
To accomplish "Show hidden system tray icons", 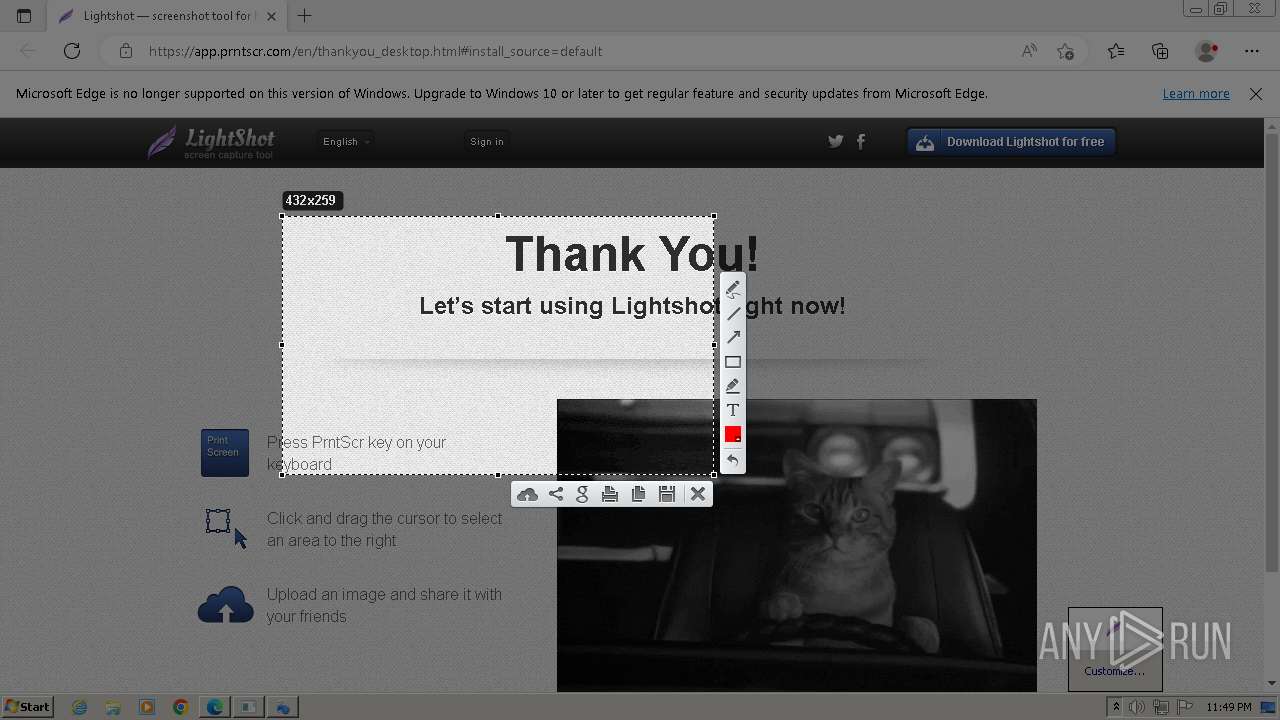I will click(x=1116, y=707).
